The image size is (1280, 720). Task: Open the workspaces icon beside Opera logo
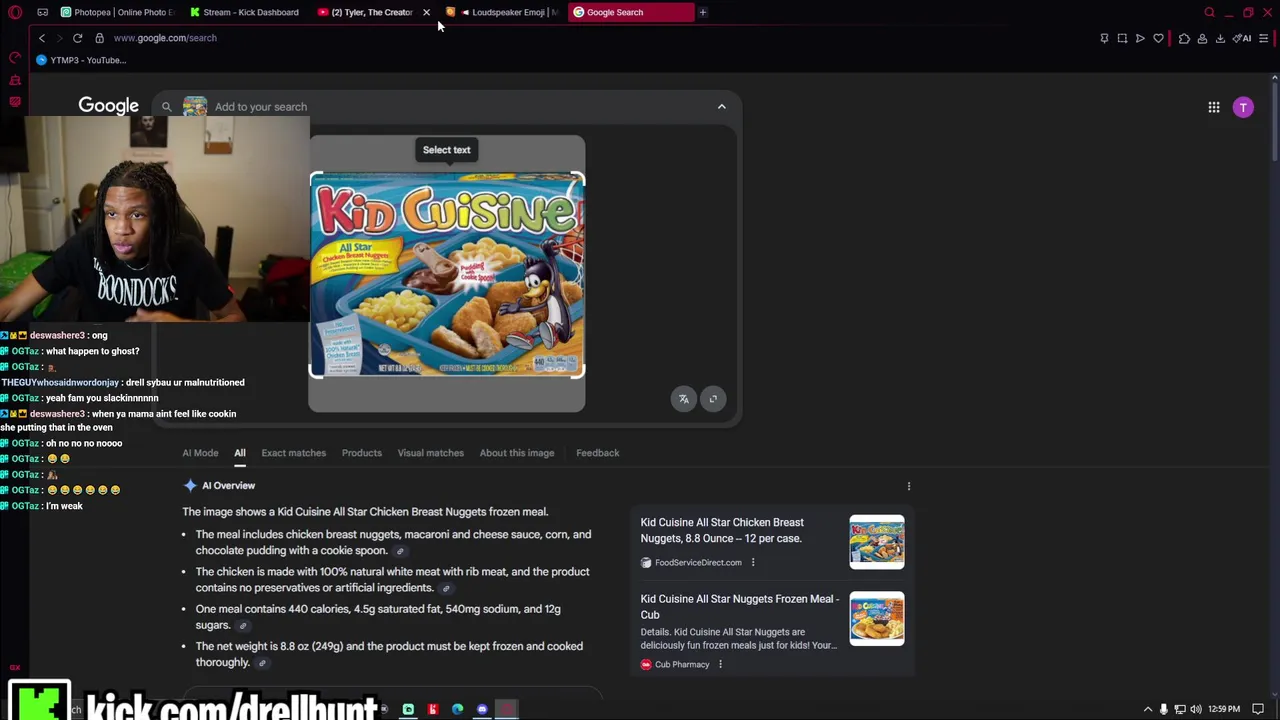coord(42,12)
